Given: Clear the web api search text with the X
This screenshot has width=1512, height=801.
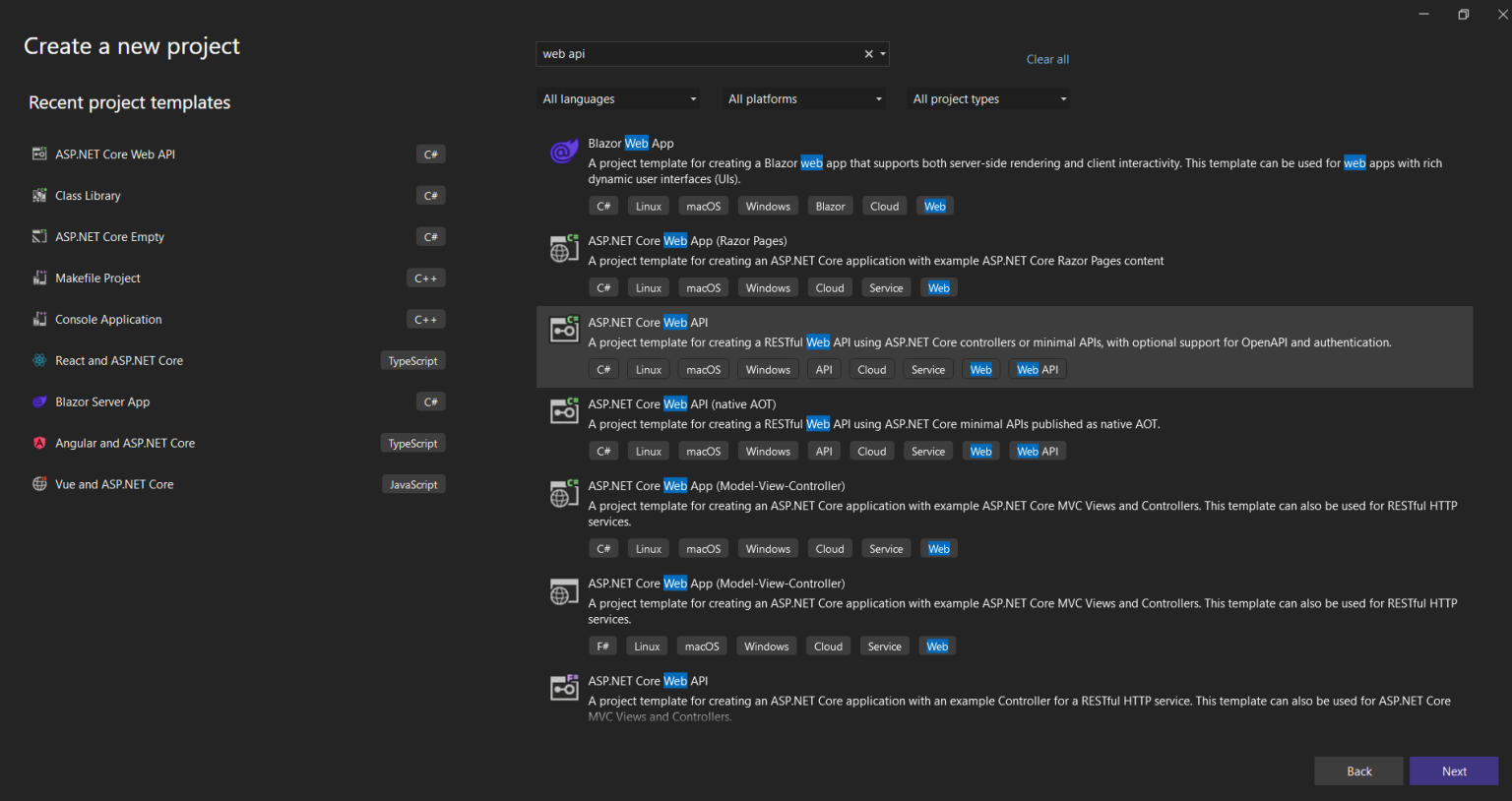Looking at the screenshot, I should point(867,54).
